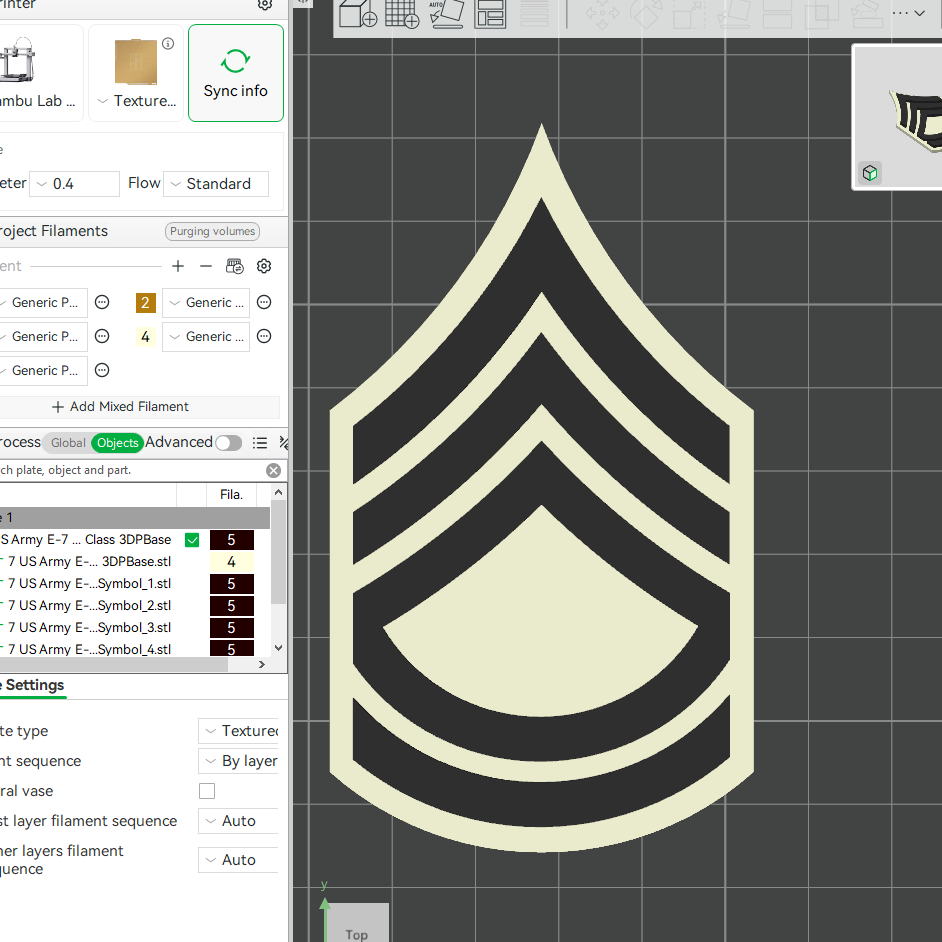942x942 pixels.
Task: Click the info icon on plate card
Action: coord(168,43)
